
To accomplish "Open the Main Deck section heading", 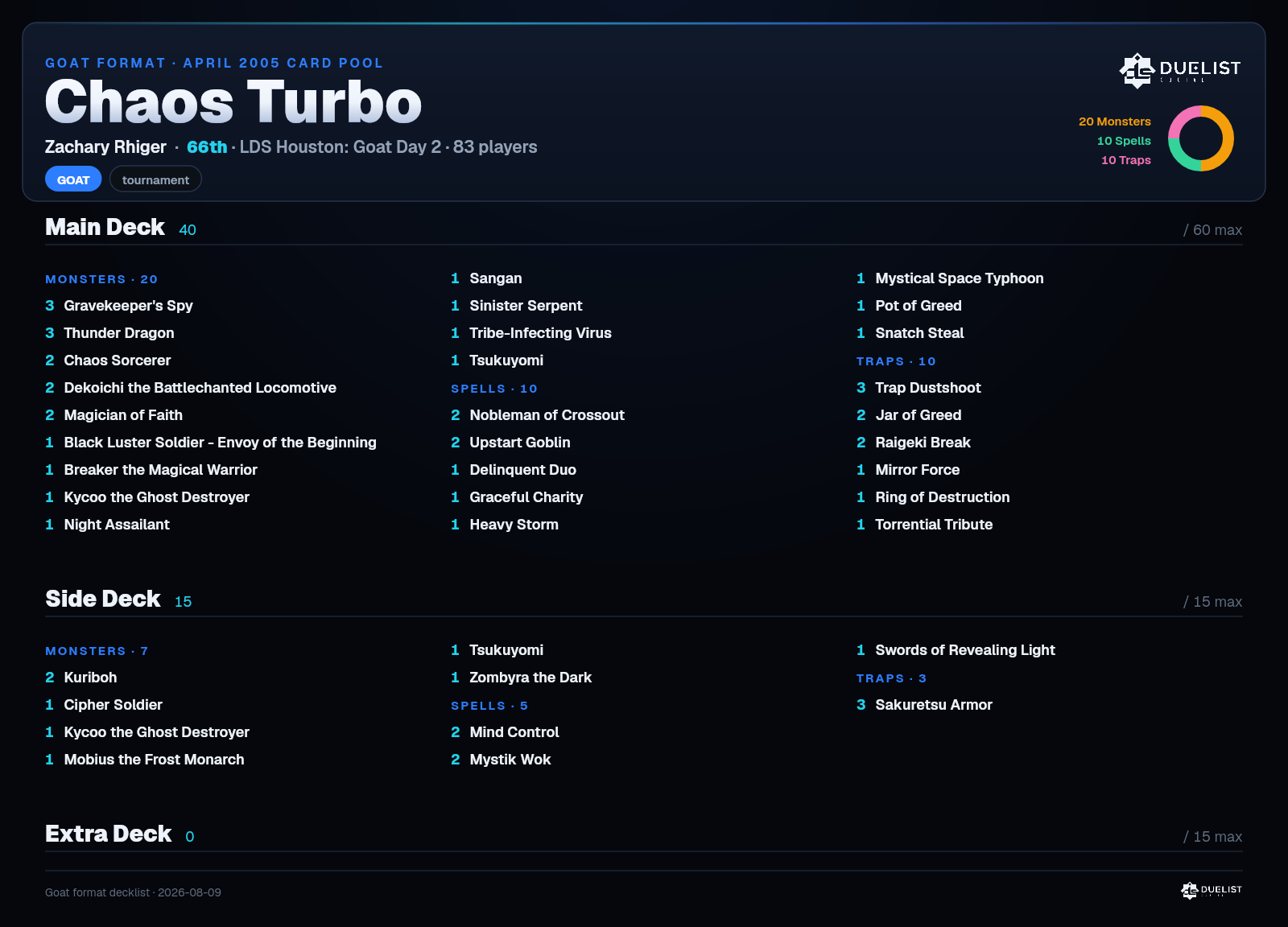I will pos(105,227).
